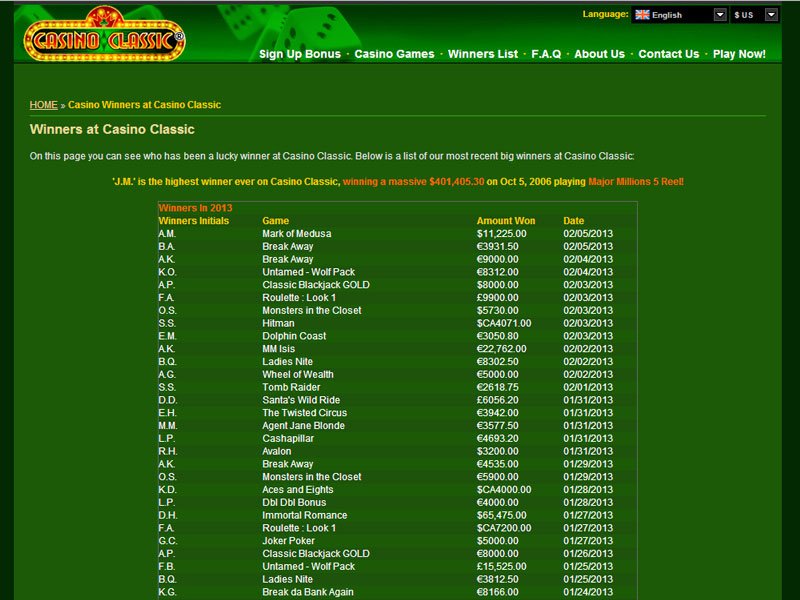Click the 'Dbl Dbl Bonus' game cell
The image size is (800, 600).
click(x=294, y=503)
